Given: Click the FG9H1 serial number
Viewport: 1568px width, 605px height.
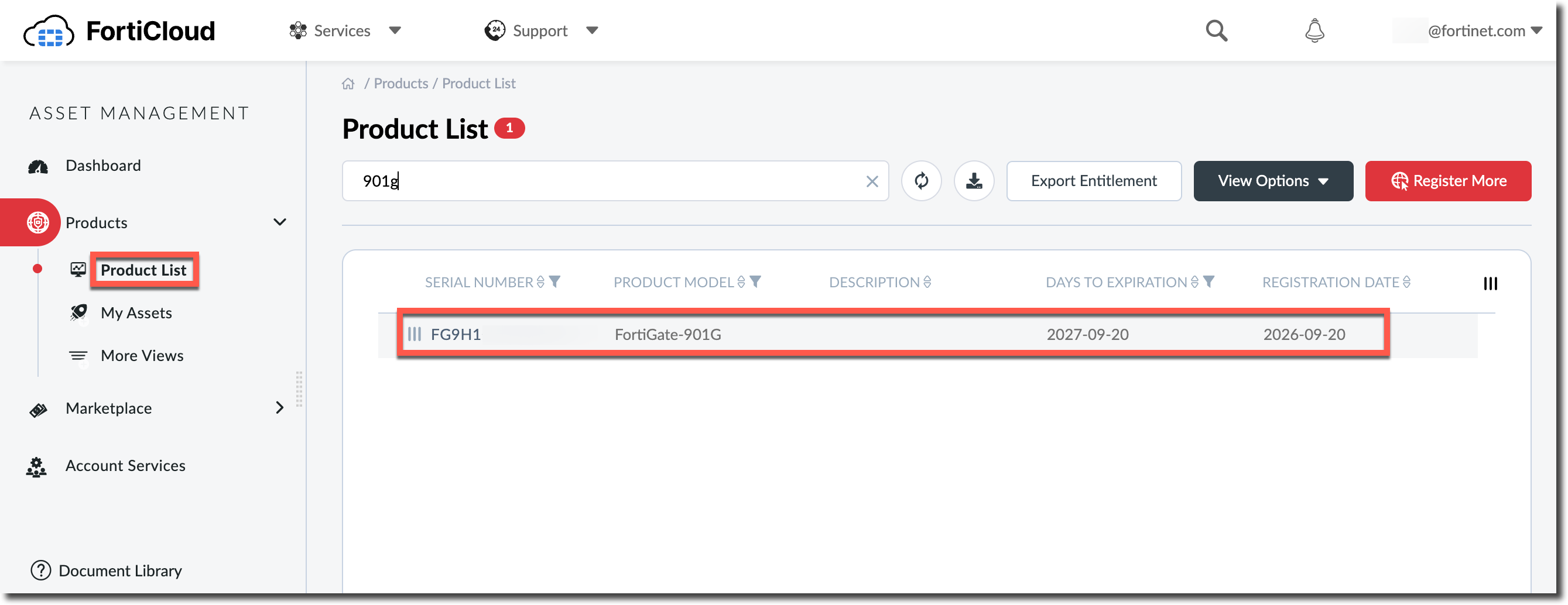Looking at the screenshot, I should coord(456,335).
